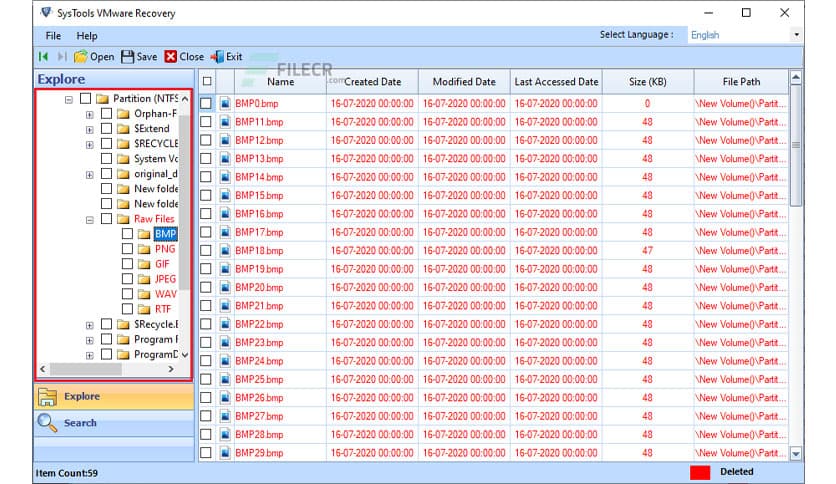Click the file list scroll up arrow
Screen dimensions: 836x484
click(796, 78)
